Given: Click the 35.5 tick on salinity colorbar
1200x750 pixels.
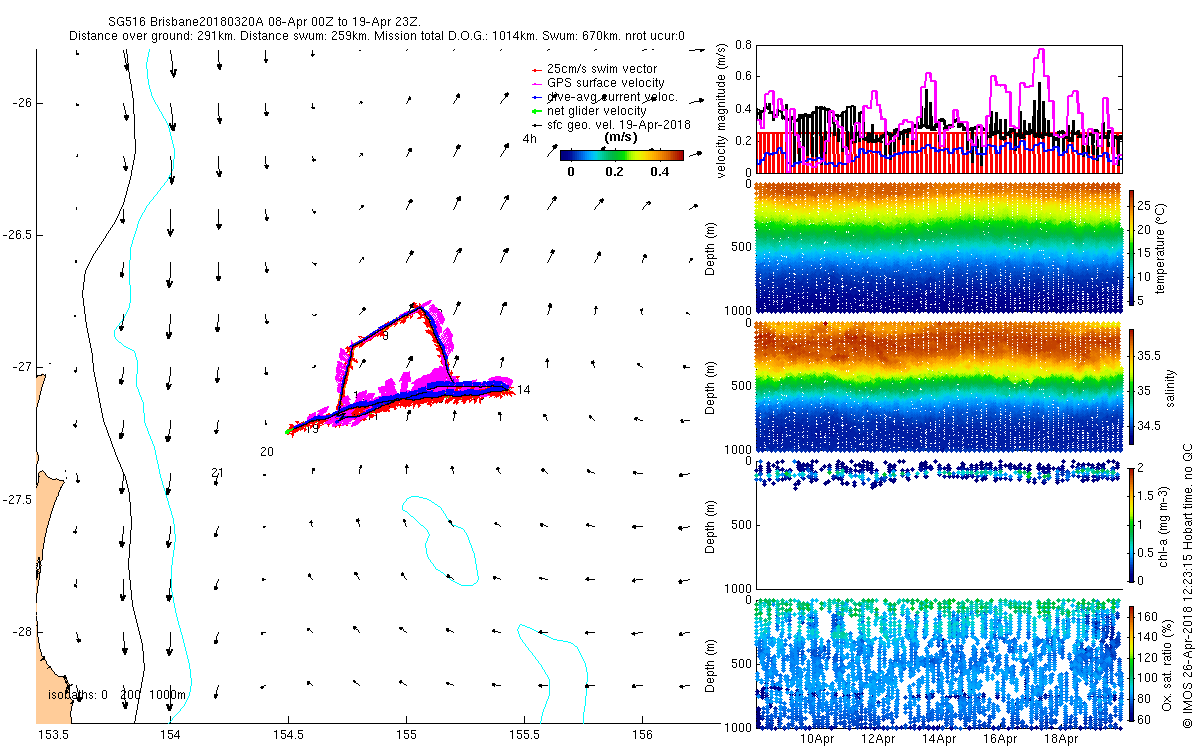Looking at the screenshot, I should pos(1151,356).
